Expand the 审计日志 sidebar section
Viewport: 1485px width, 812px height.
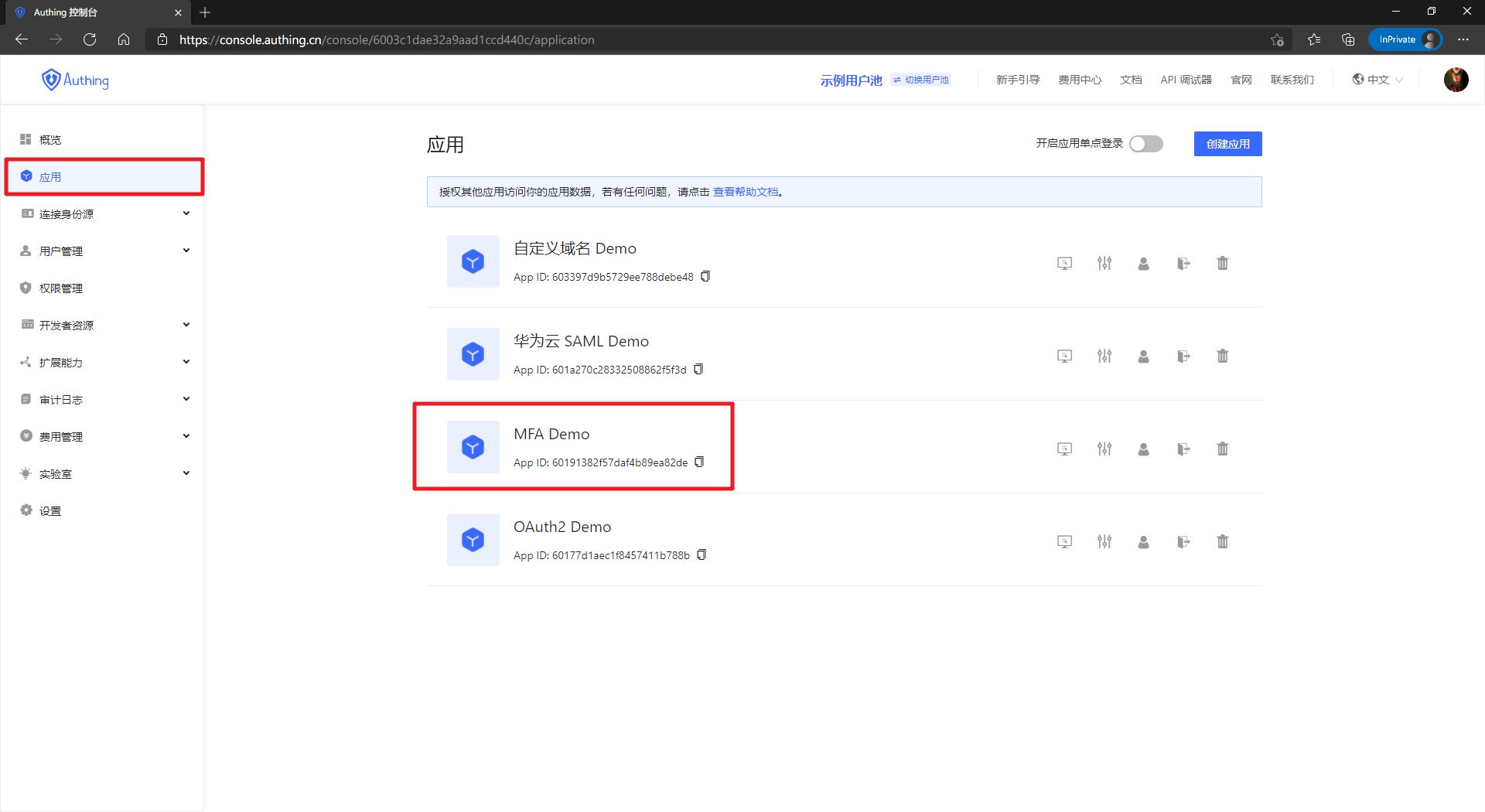click(x=104, y=400)
